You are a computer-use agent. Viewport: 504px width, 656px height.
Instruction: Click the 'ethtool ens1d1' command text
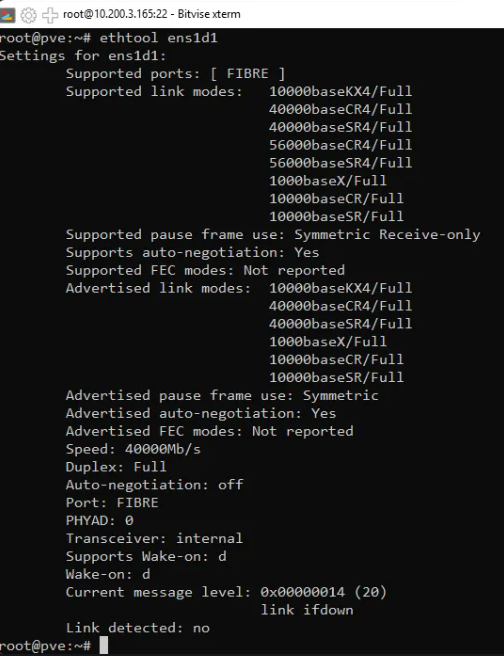(x=159, y=38)
